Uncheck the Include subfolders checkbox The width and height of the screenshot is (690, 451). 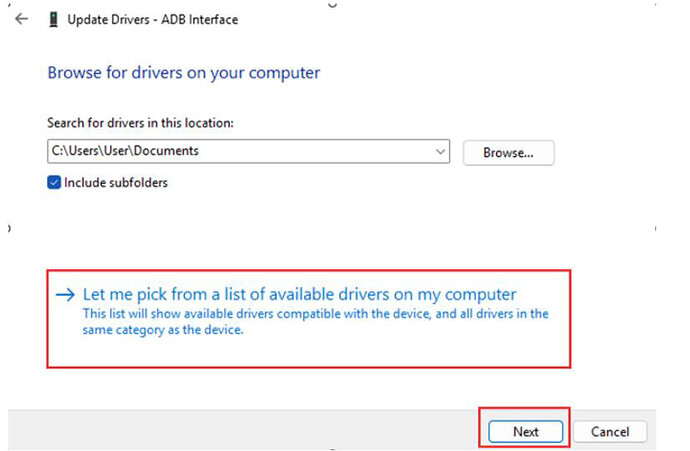(x=54, y=182)
